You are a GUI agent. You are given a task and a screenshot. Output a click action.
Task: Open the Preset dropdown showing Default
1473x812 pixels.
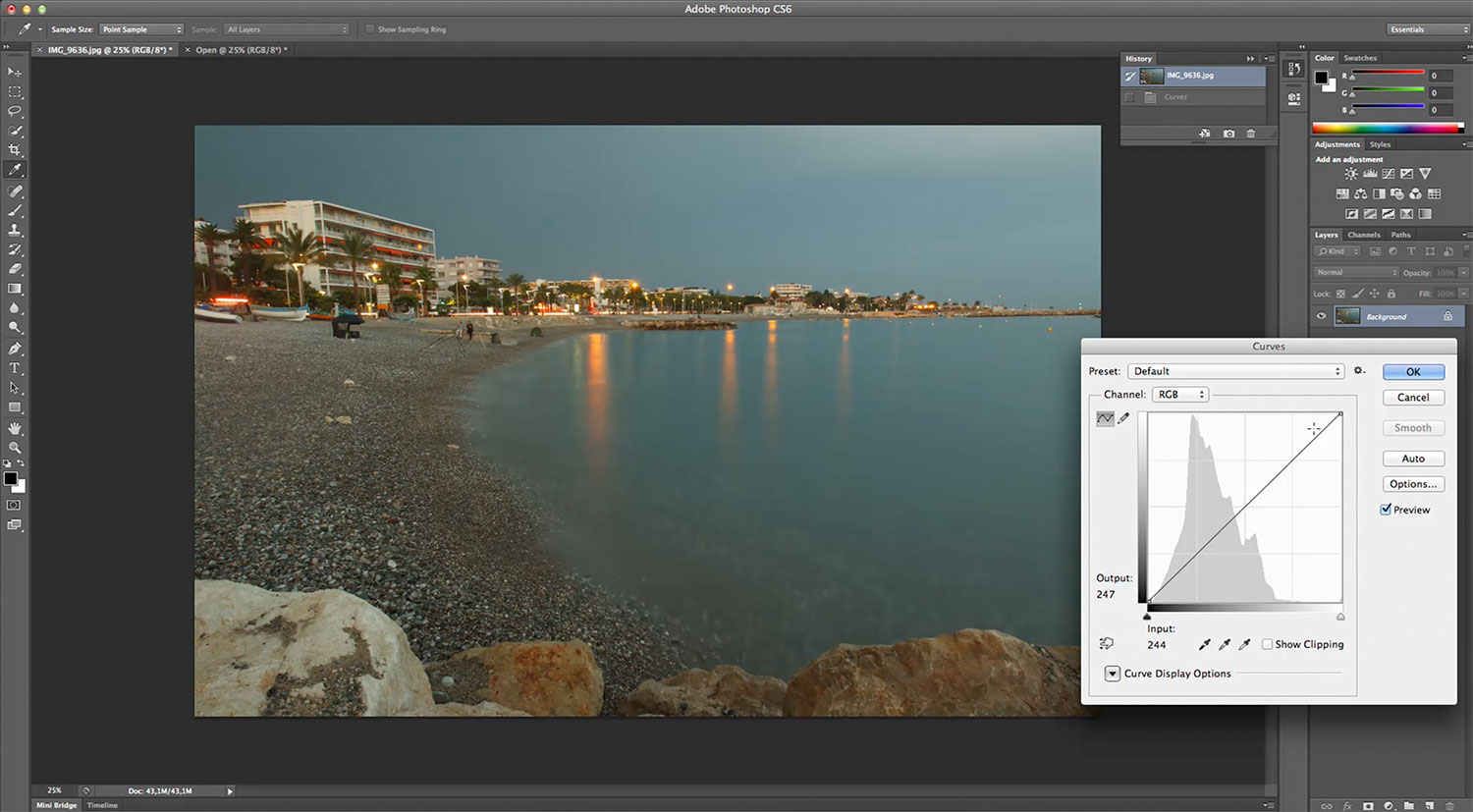[x=1235, y=371]
